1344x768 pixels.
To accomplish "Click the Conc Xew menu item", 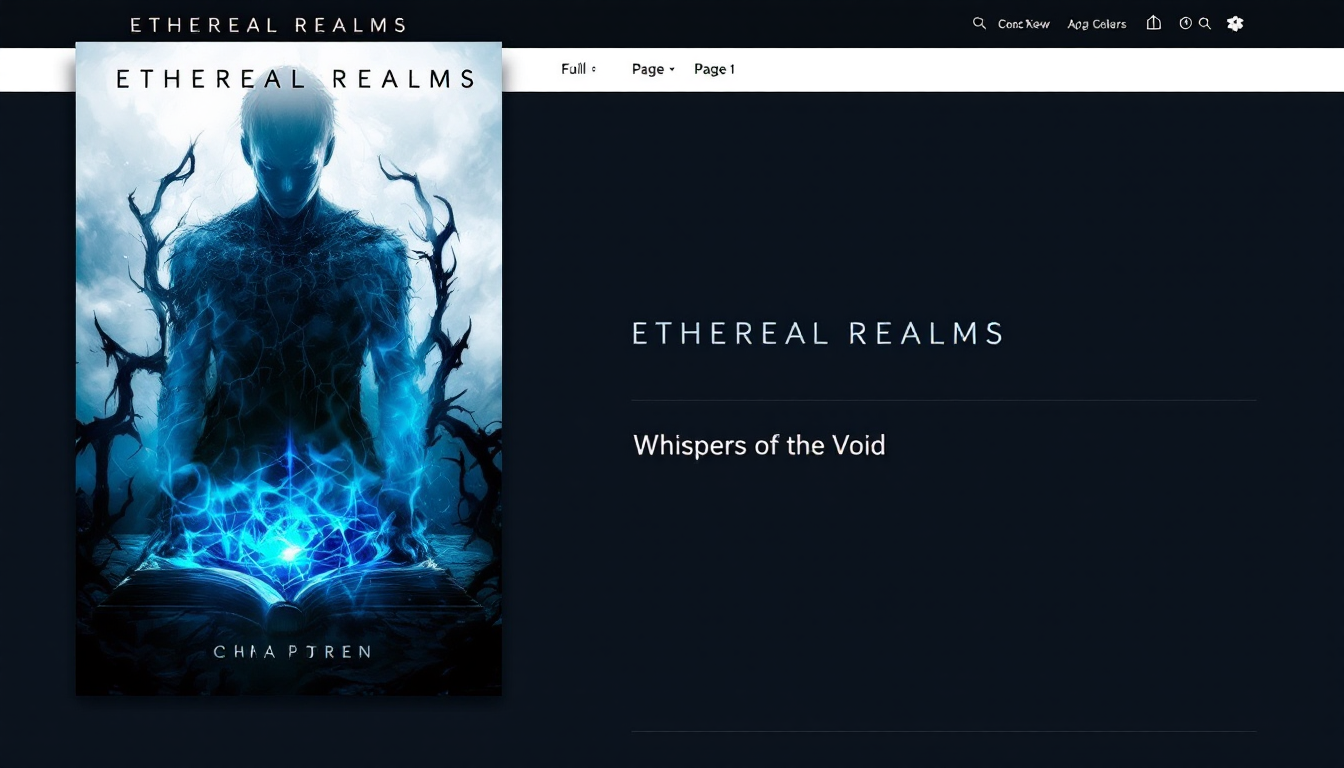I will coord(1024,24).
